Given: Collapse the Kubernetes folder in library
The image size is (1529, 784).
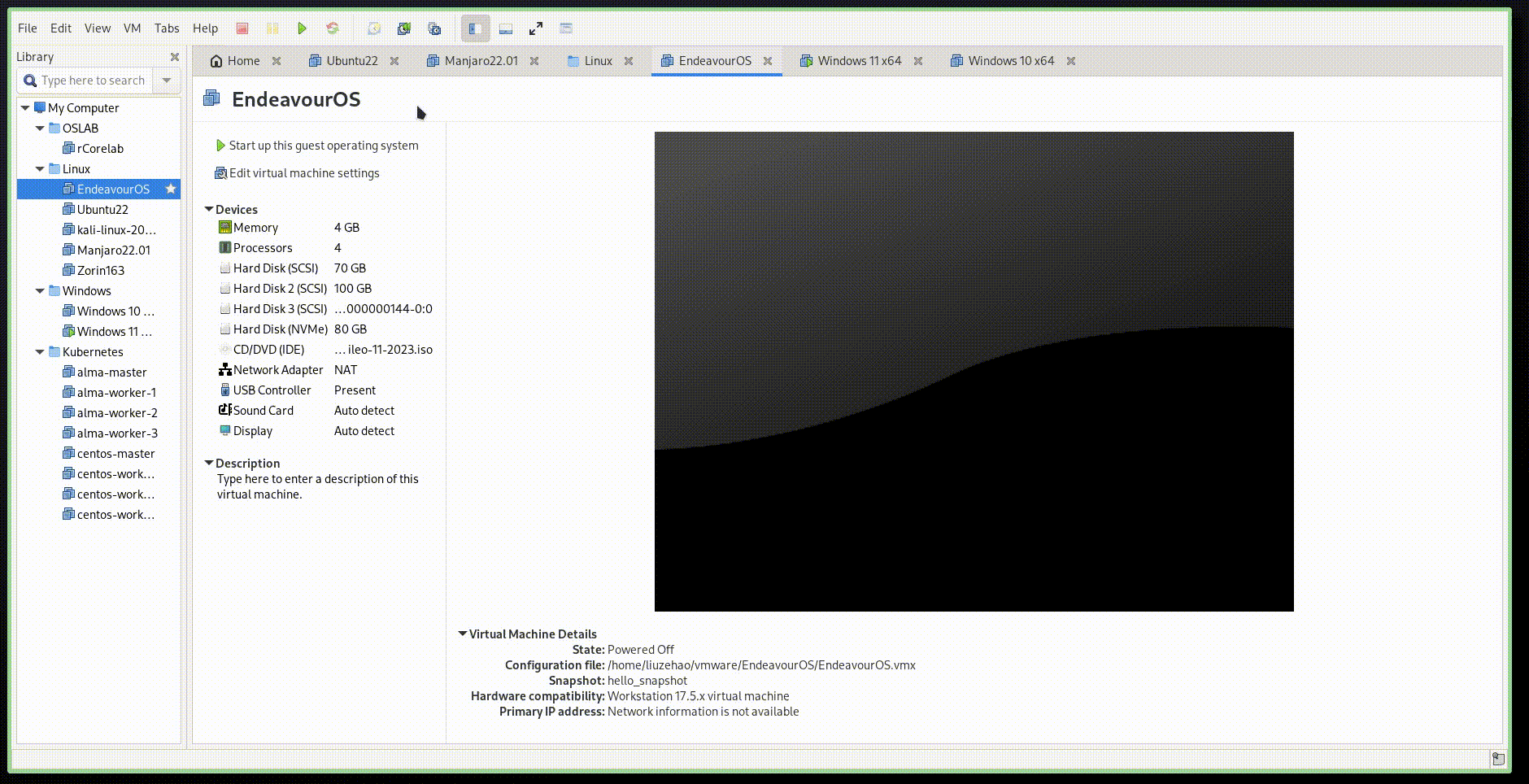Looking at the screenshot, I should (x=40, y=351).
